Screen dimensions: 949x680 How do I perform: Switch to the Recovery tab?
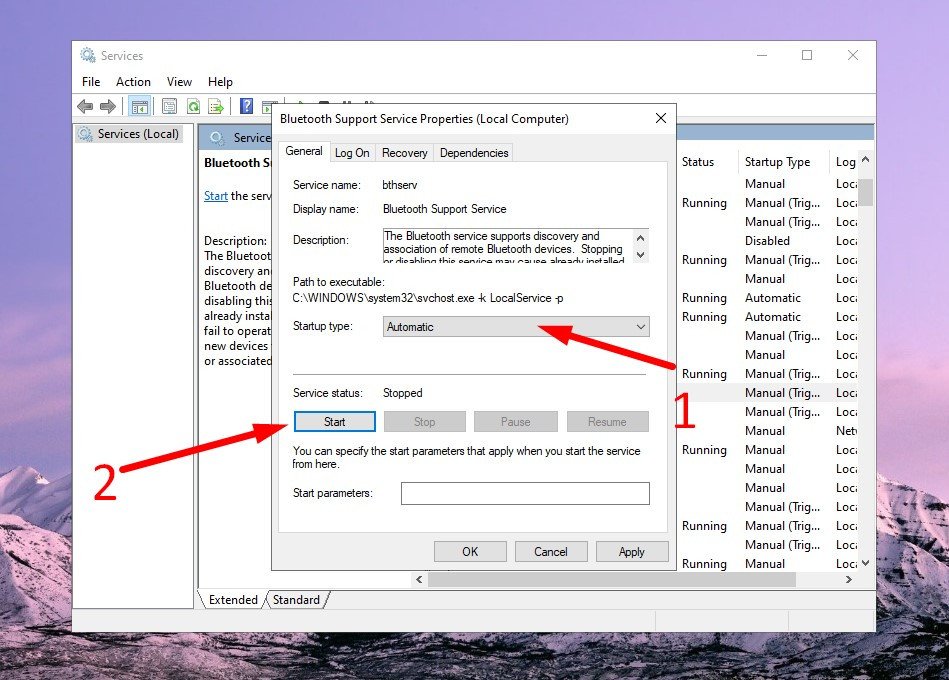[x=404, y=153]
